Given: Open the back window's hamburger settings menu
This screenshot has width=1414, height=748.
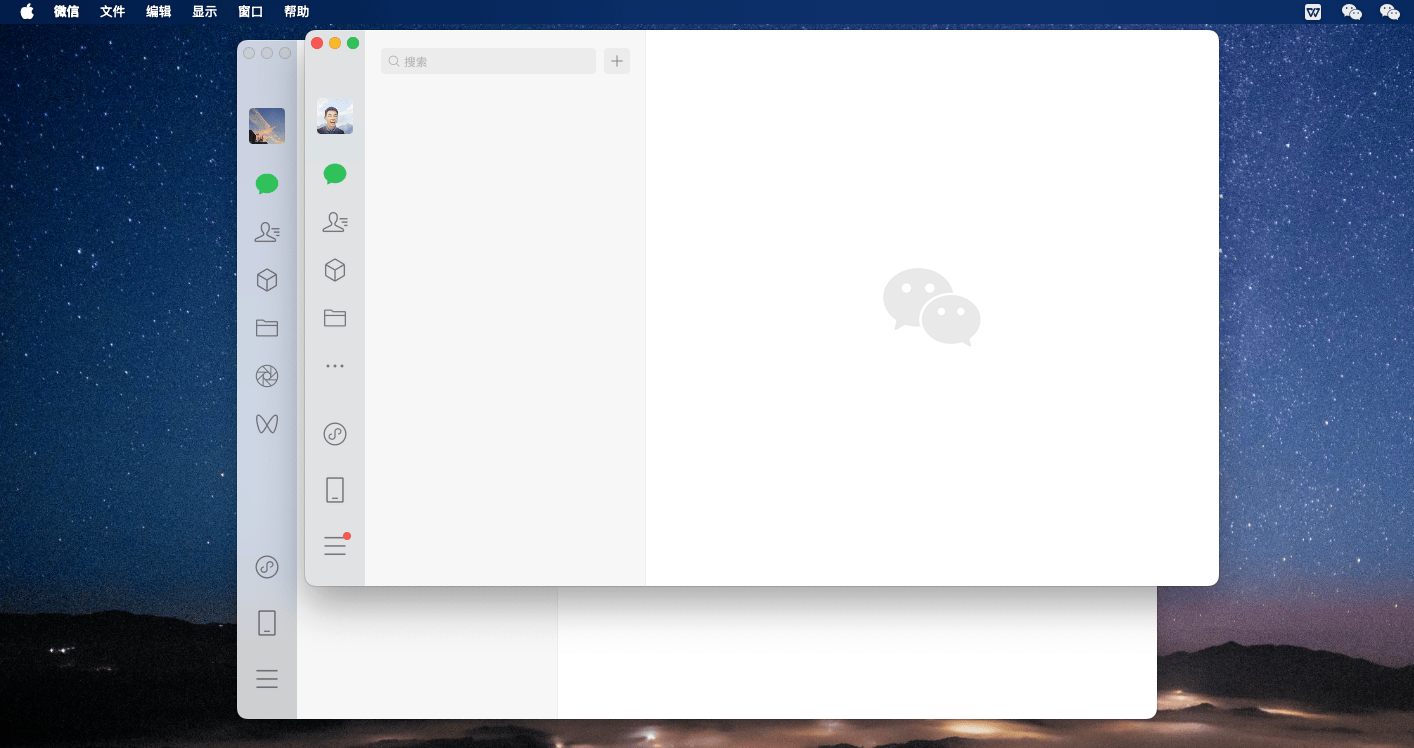Looking at the screenshot, I should pyautogui.click(x=267, y=679).
